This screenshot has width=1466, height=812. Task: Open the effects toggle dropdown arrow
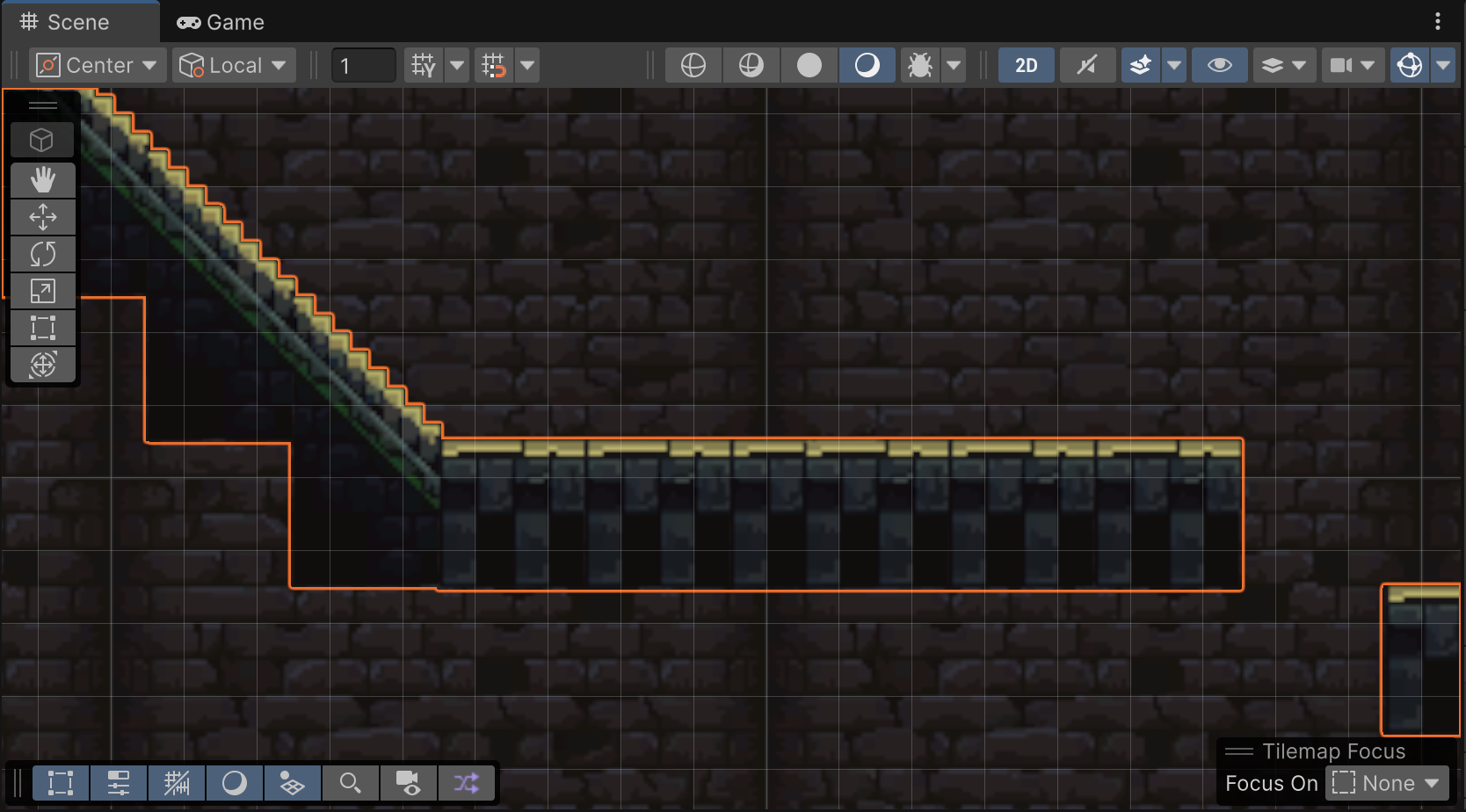click(1175, 64)
